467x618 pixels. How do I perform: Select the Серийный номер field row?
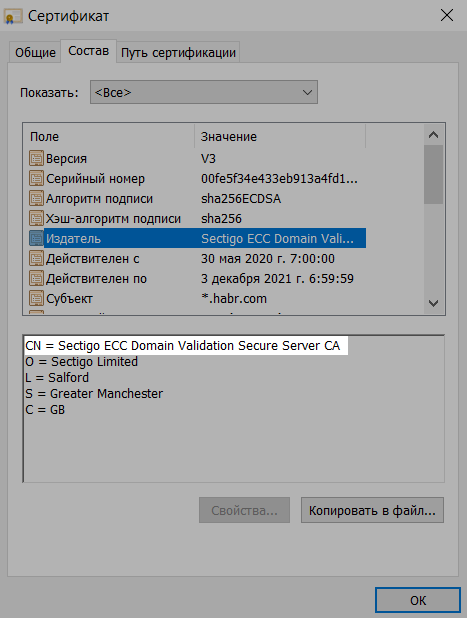pyautogui.click(x=197, y=179)
